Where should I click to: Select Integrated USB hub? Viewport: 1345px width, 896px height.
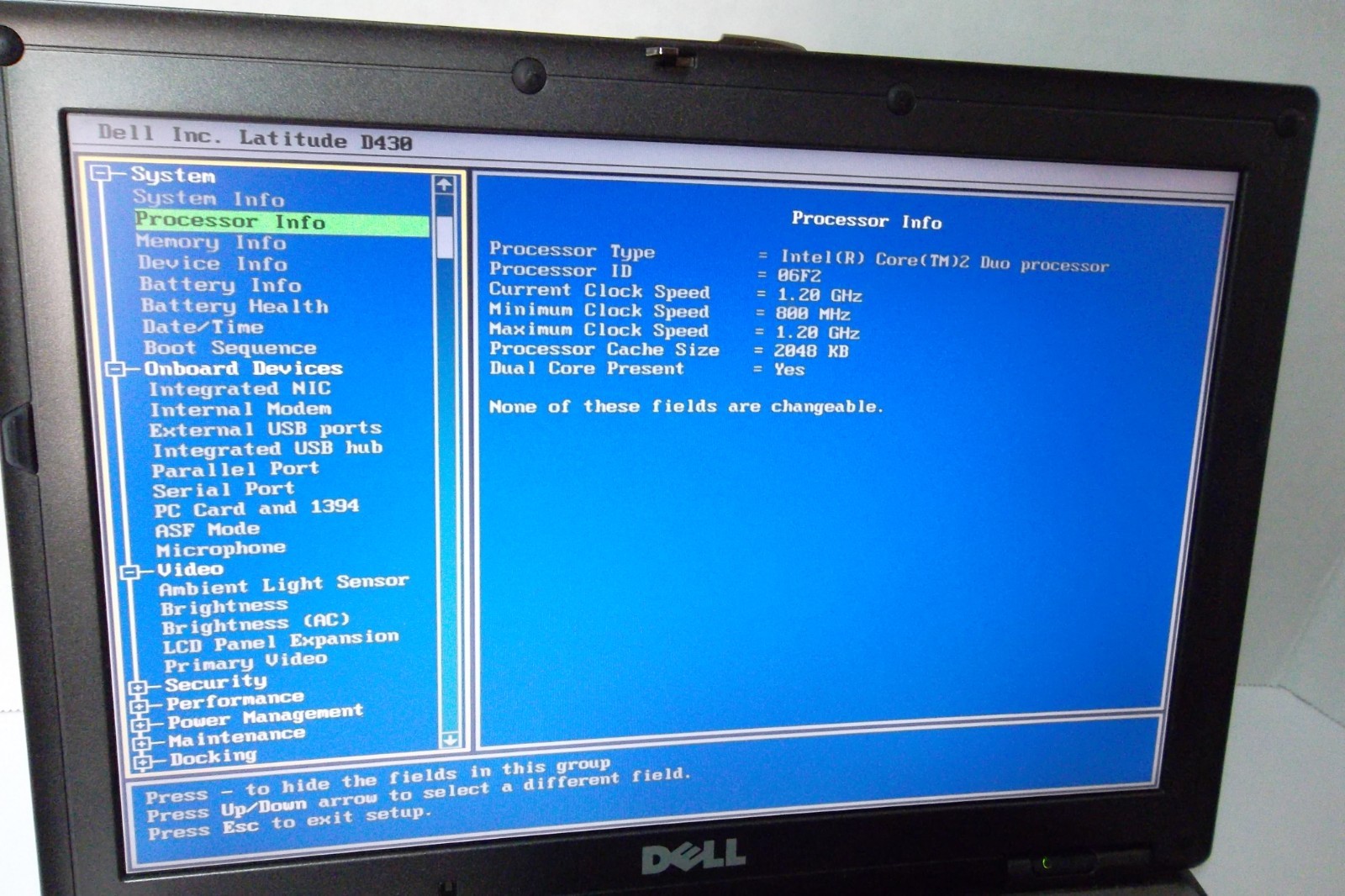[x=267, y=449]
